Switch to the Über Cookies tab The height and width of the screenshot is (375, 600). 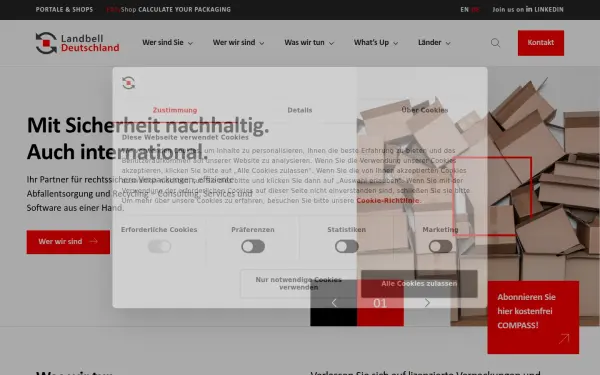pyautogui.click(x=425, y=110)
